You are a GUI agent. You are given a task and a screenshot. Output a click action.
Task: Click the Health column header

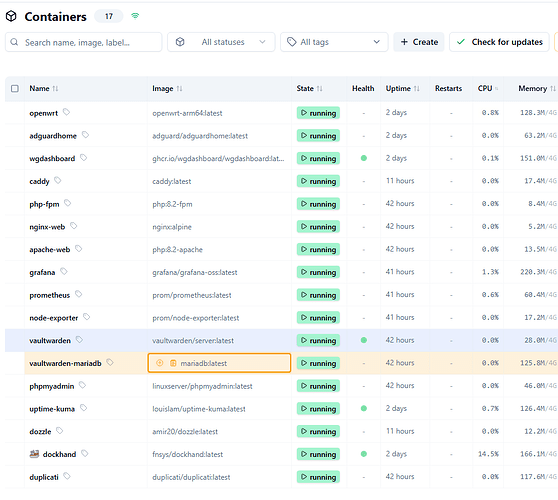(363, 88)
